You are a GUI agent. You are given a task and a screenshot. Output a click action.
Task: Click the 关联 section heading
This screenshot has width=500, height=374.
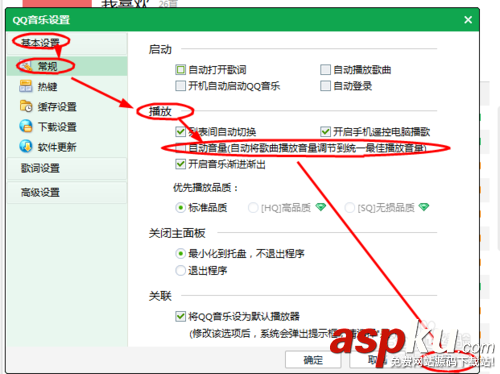(x=160, y=296)
